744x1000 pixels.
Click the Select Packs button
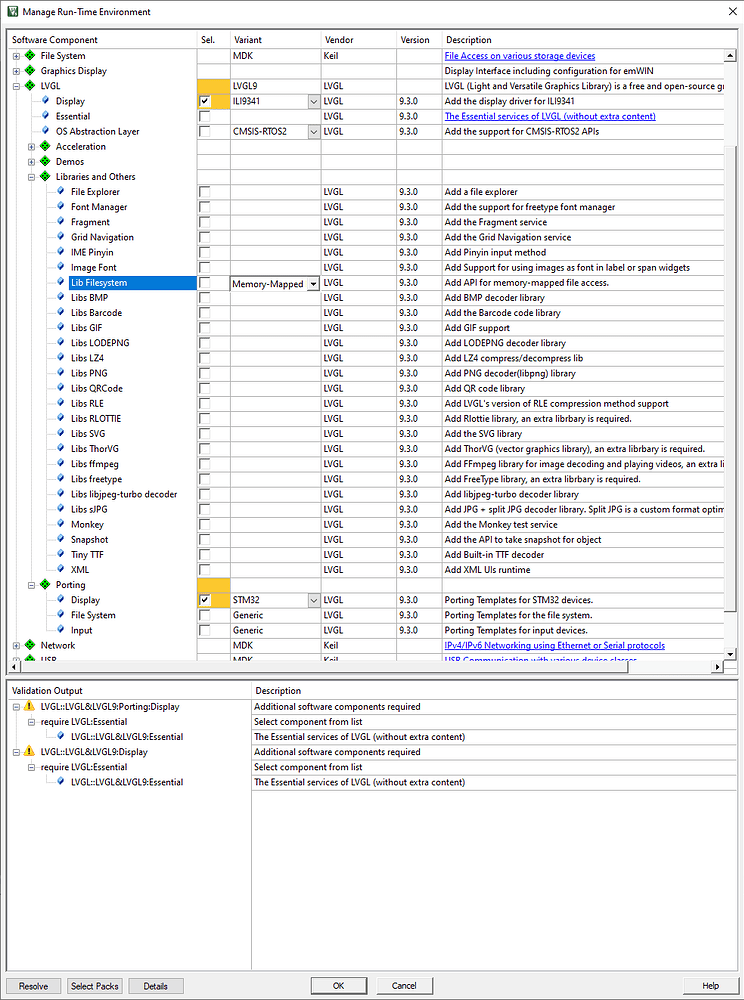94,986
